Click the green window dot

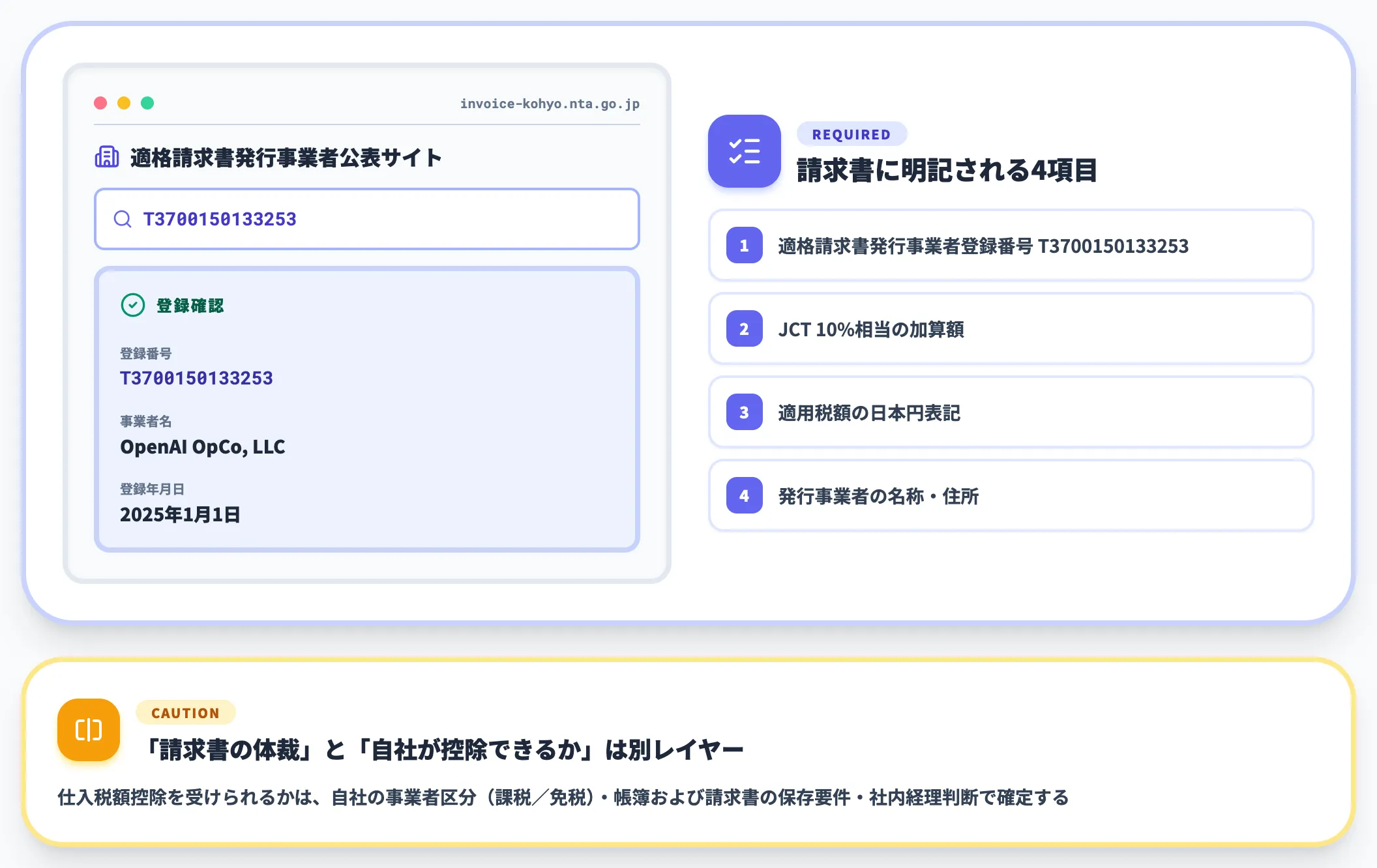147,103
